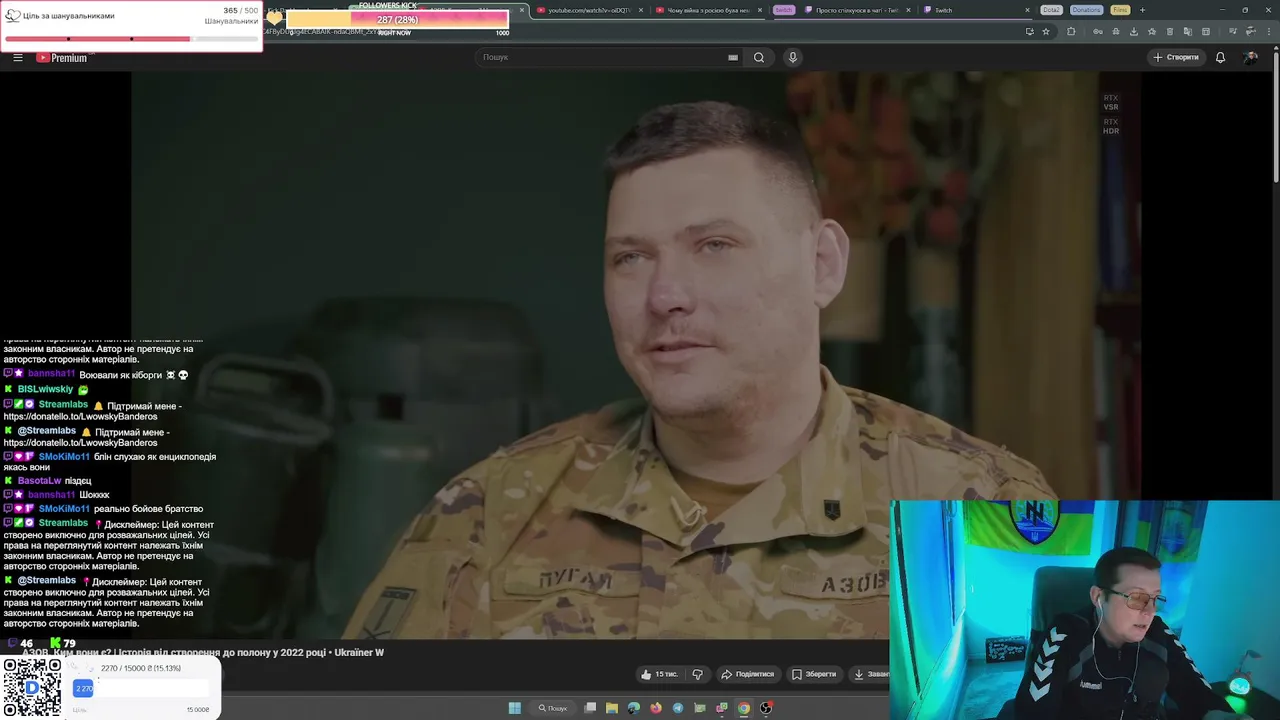Open Task View on taskbar

590,708
